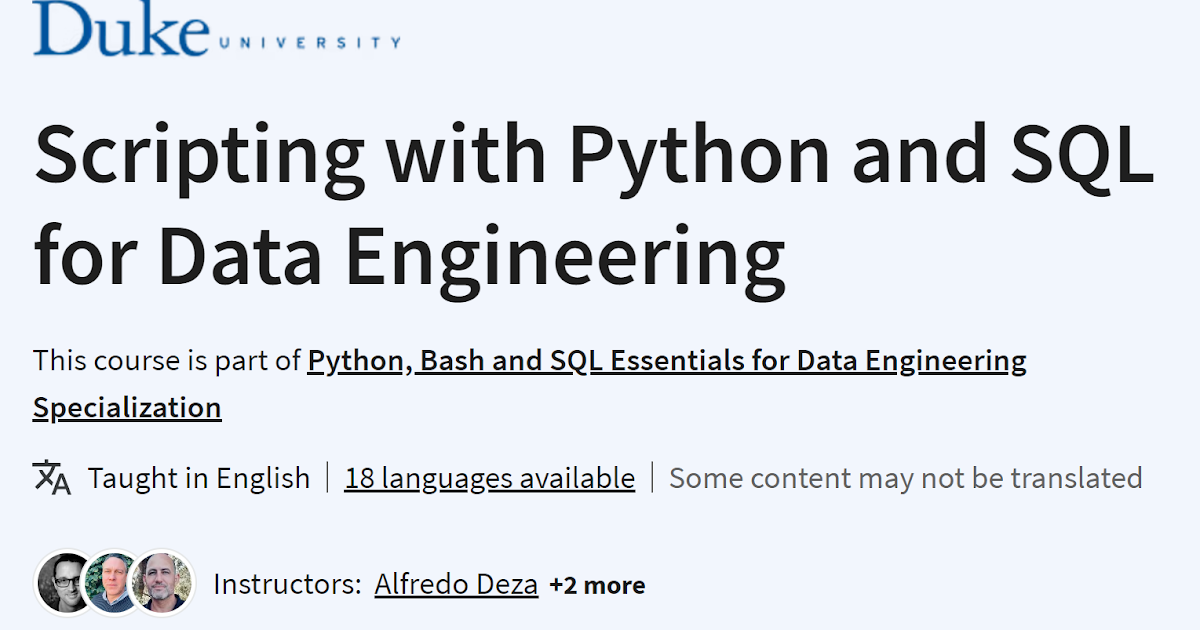Click the third instructor avatar
The image size is (1200, 630).
(163, 583)
